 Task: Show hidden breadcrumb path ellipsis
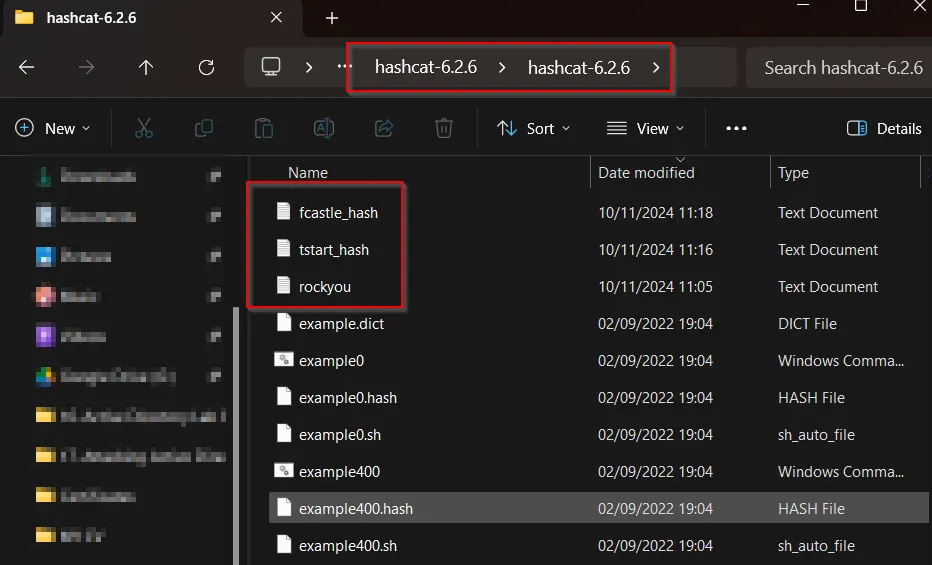(x=345, y=67)
